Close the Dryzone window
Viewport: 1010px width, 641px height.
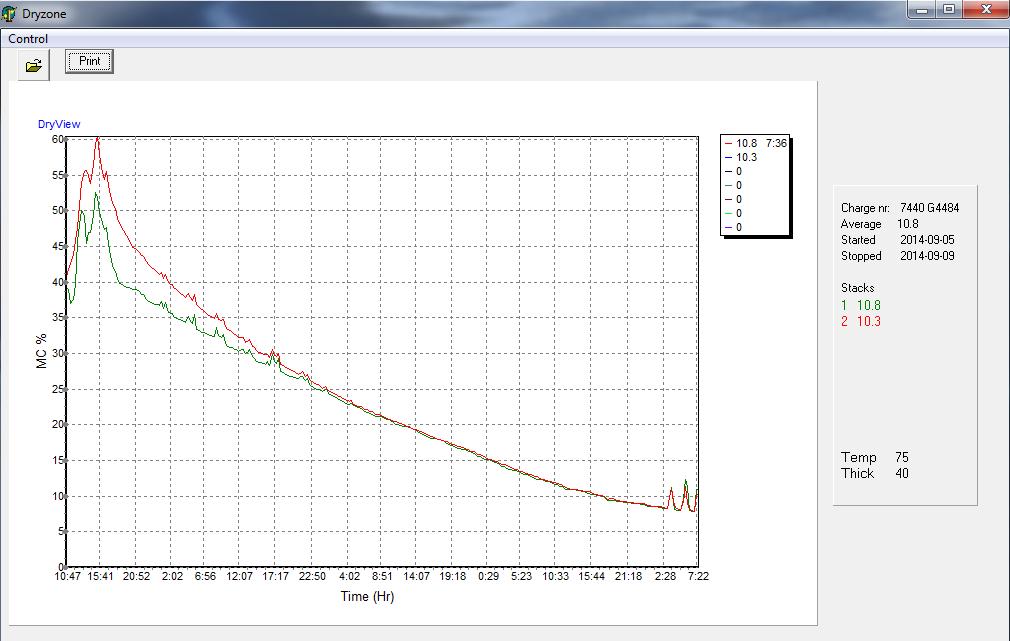coord(986,10)
